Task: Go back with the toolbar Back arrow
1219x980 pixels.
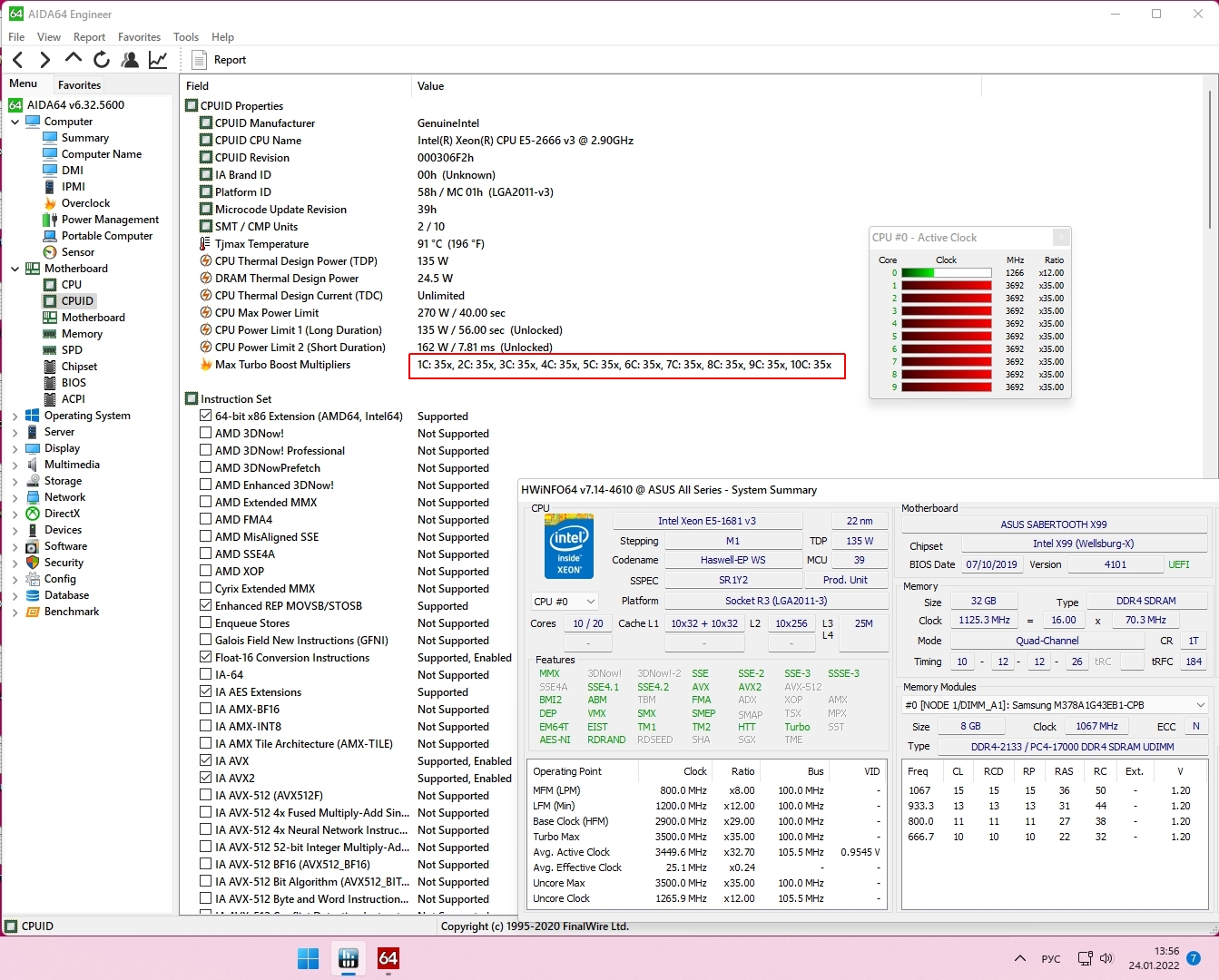Action: point(17,60)
